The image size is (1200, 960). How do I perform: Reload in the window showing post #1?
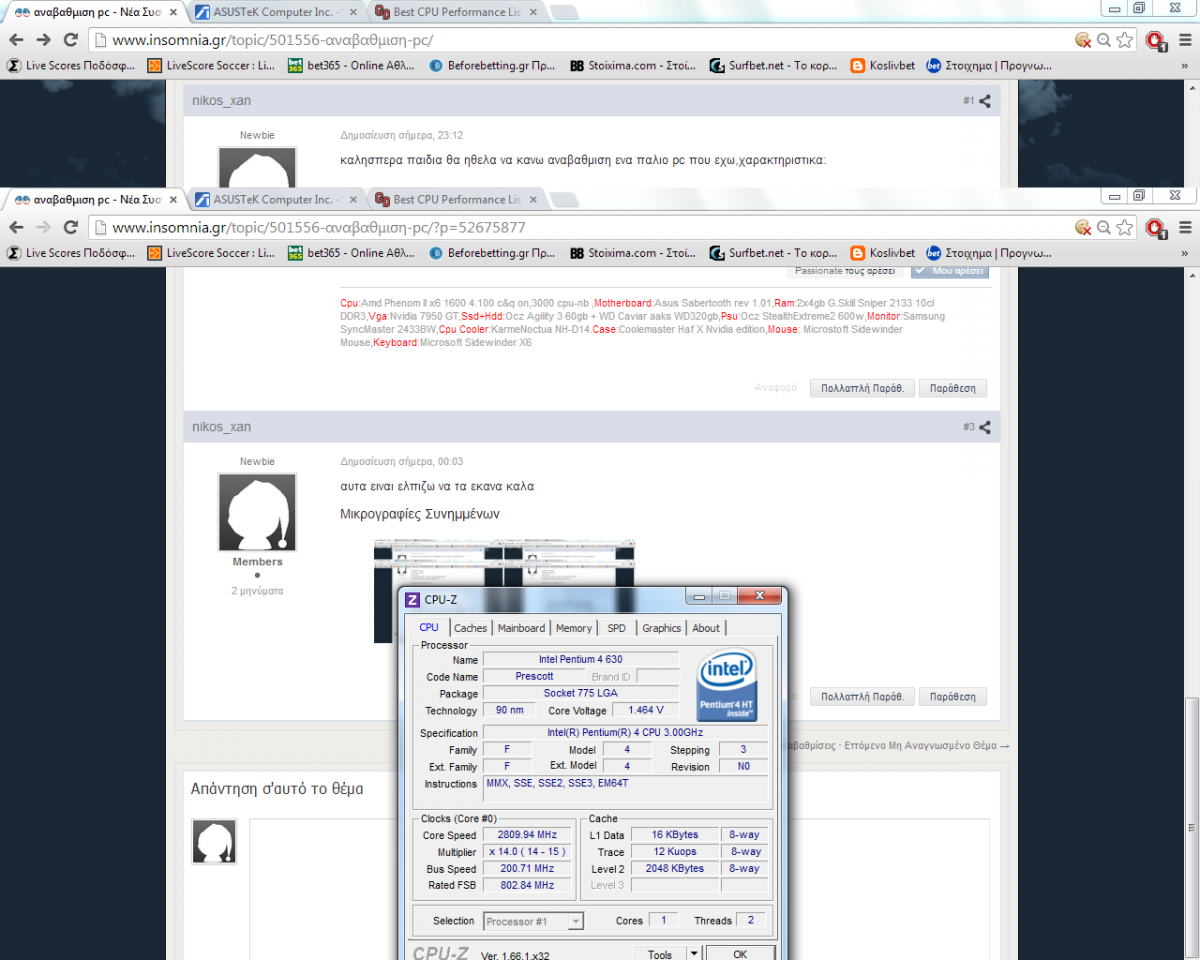70,40
